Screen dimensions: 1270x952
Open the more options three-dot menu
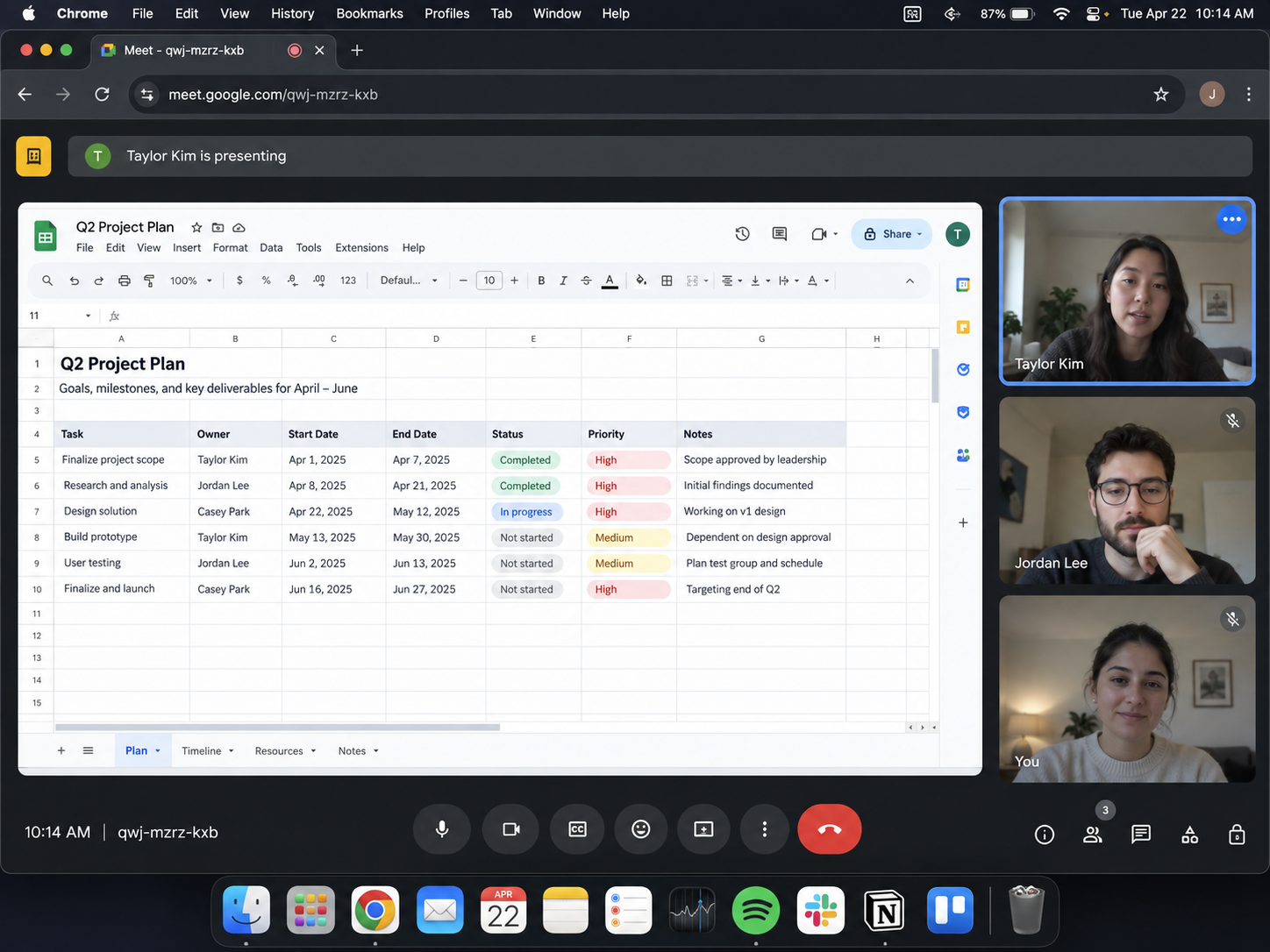765,829
